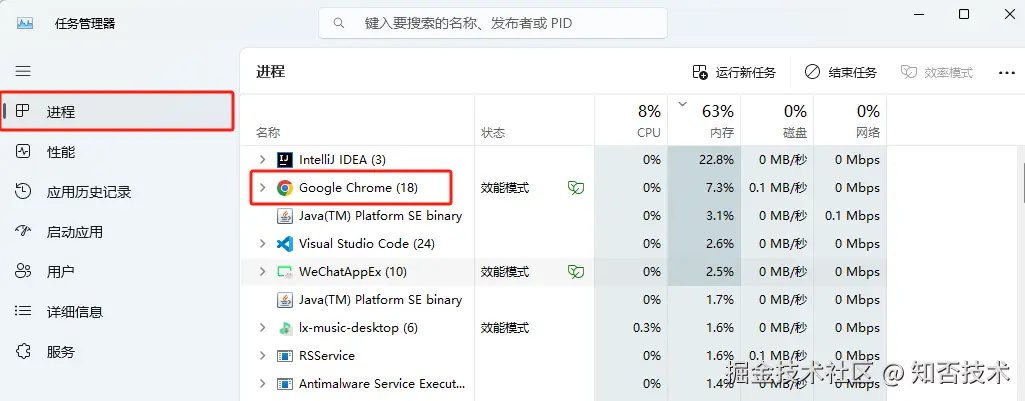Click the lx-music-desktop process icon
This screenshot has width=1025, height=401.
[x=284, y=328]
